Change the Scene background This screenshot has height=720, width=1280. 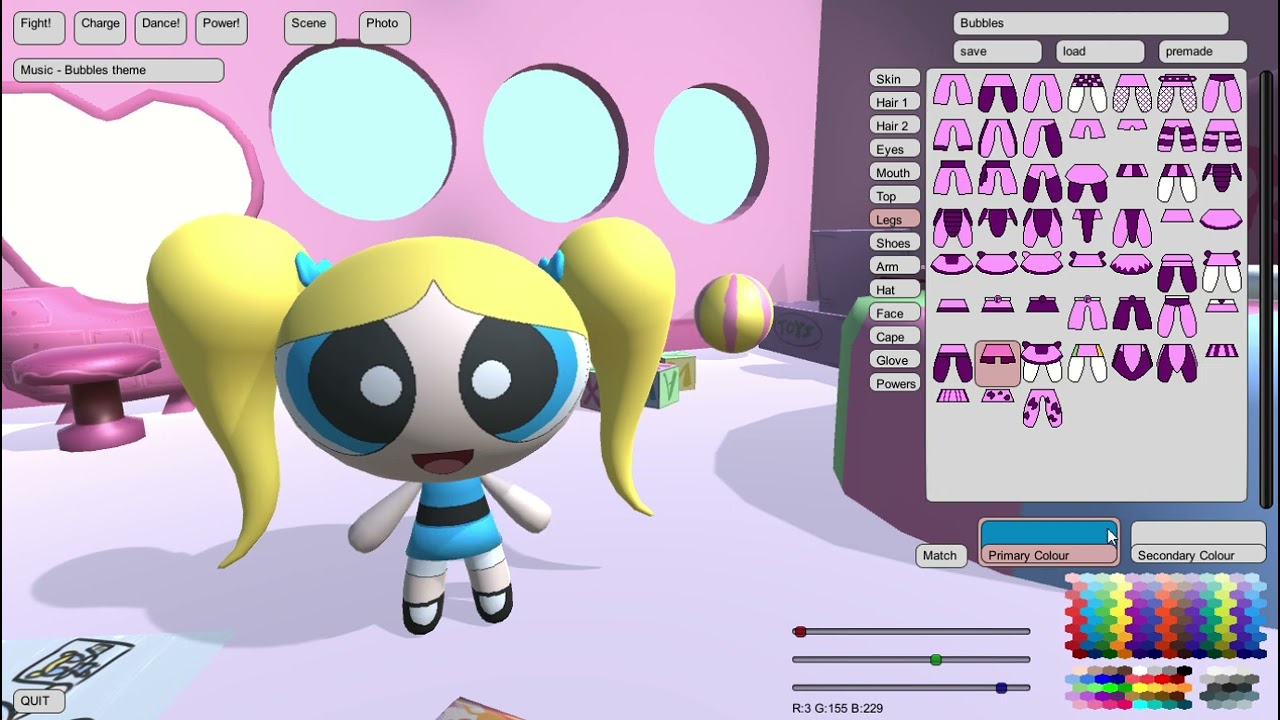(x=310, y=26)
